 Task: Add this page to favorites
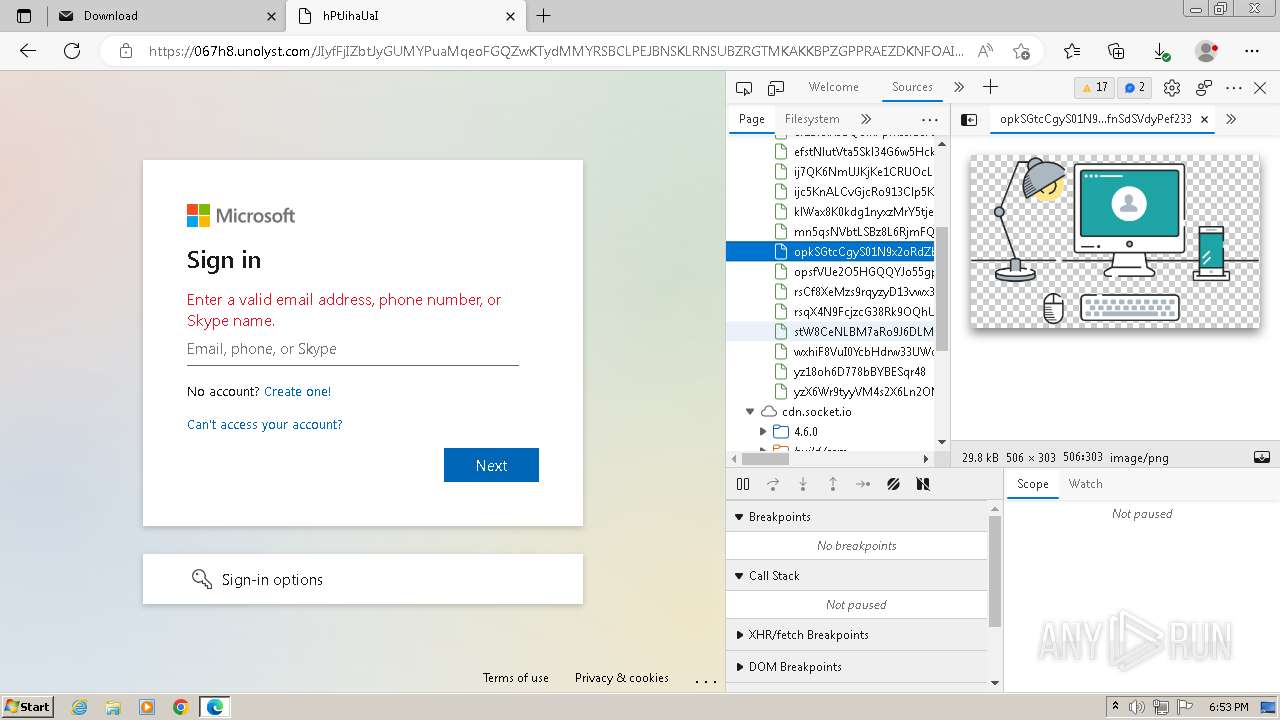[1021, 51]
